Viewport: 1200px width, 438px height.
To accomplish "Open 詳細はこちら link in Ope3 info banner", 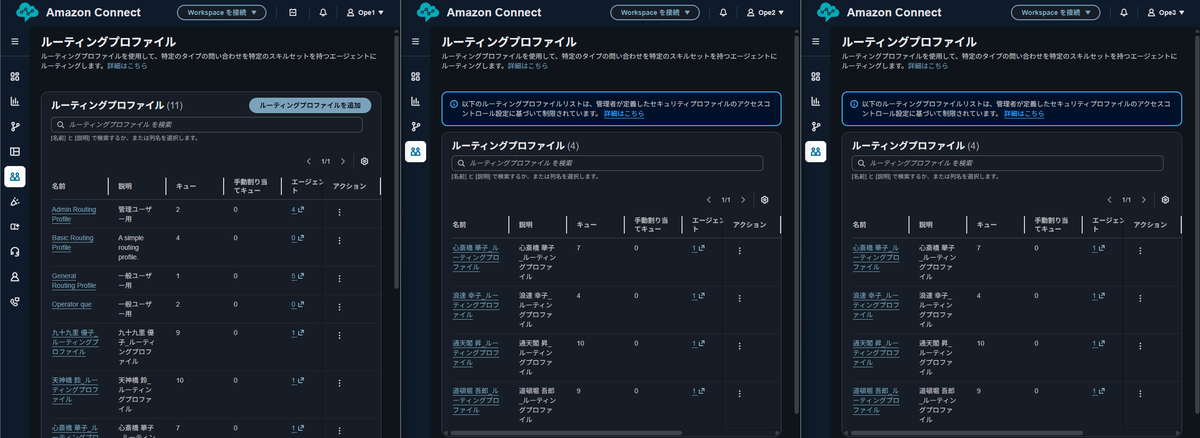I will pos(1025,114).
